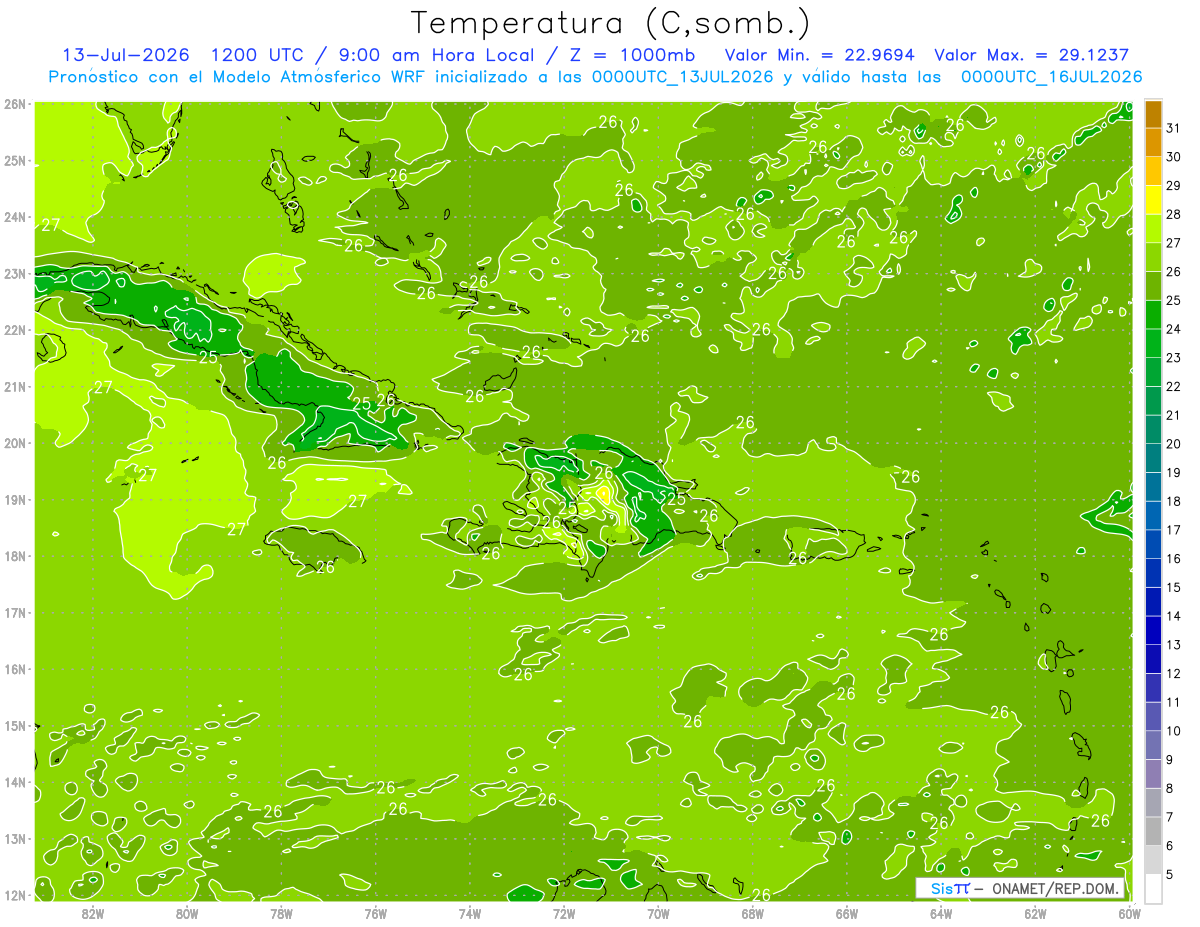Click the yellow swatch between 28 and 29
1200x927 pixels.
[x=1153, y=200]
